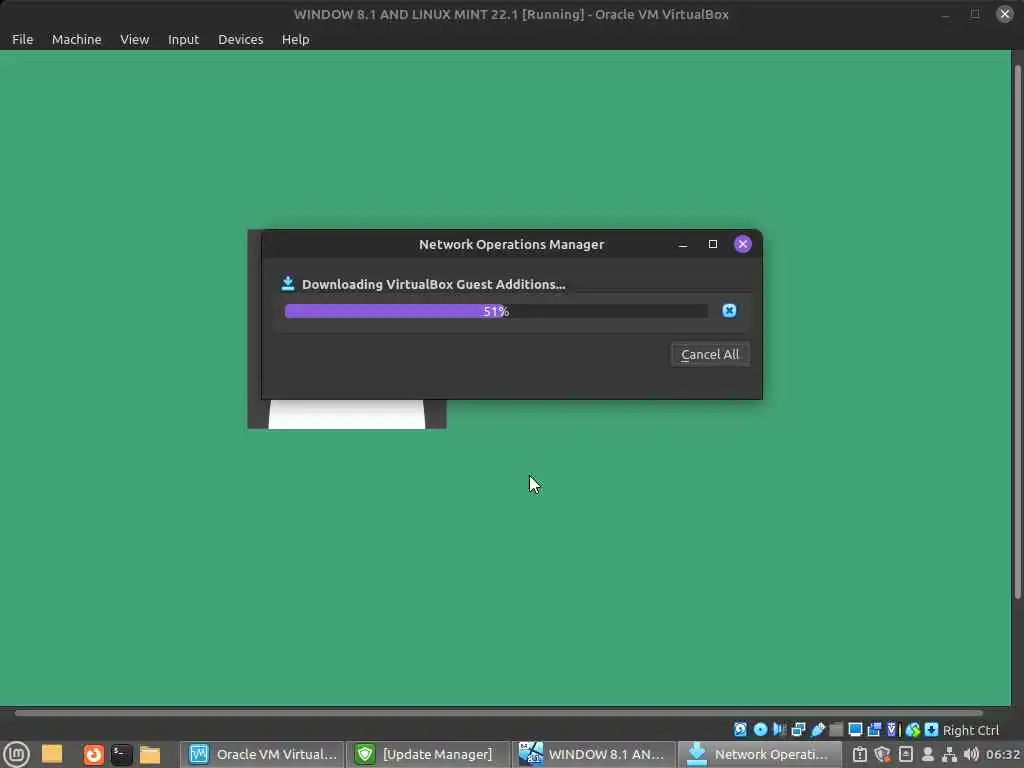Click the keyboard capture arrow icon
This screenshot has width=1024, height=768.
pos(932,729)
